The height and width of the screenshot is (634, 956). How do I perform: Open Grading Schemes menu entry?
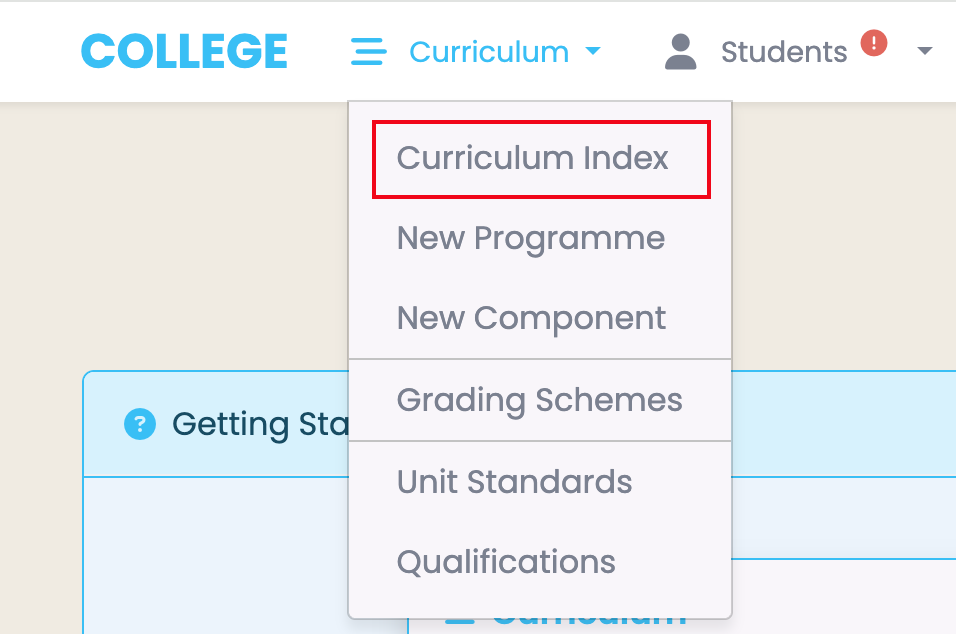click(540, 400)
